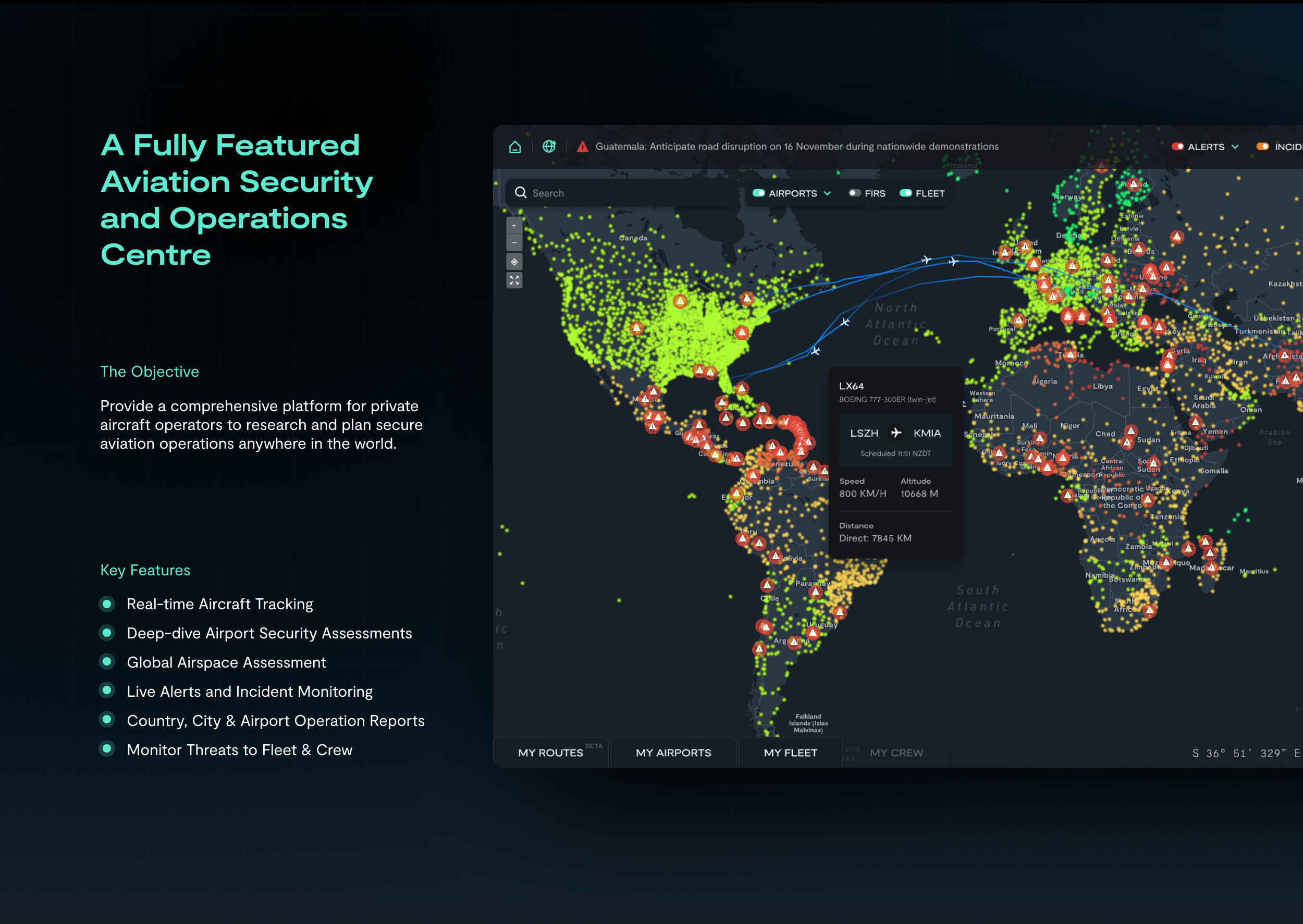The width and height of the screenshot is (1303, 924).
Task: Open the MY FLEET tab
Action: 790,753
